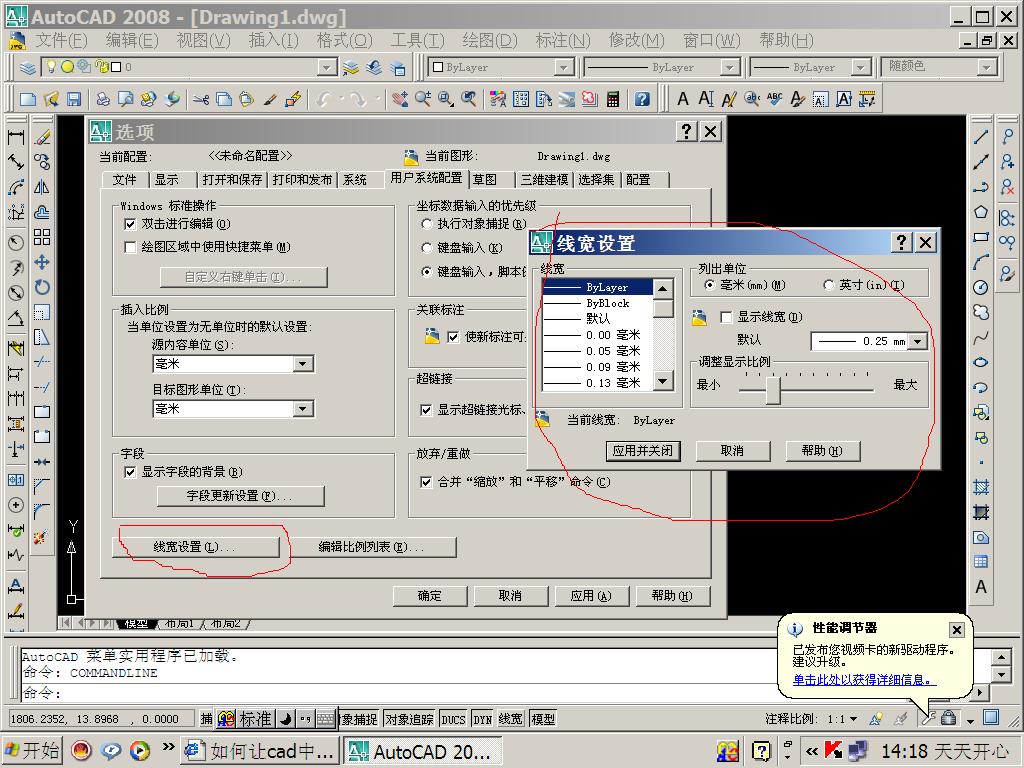1024x768 pixels.
Task: Toggle double-click editing checkbox
Action: coord(130,224)
